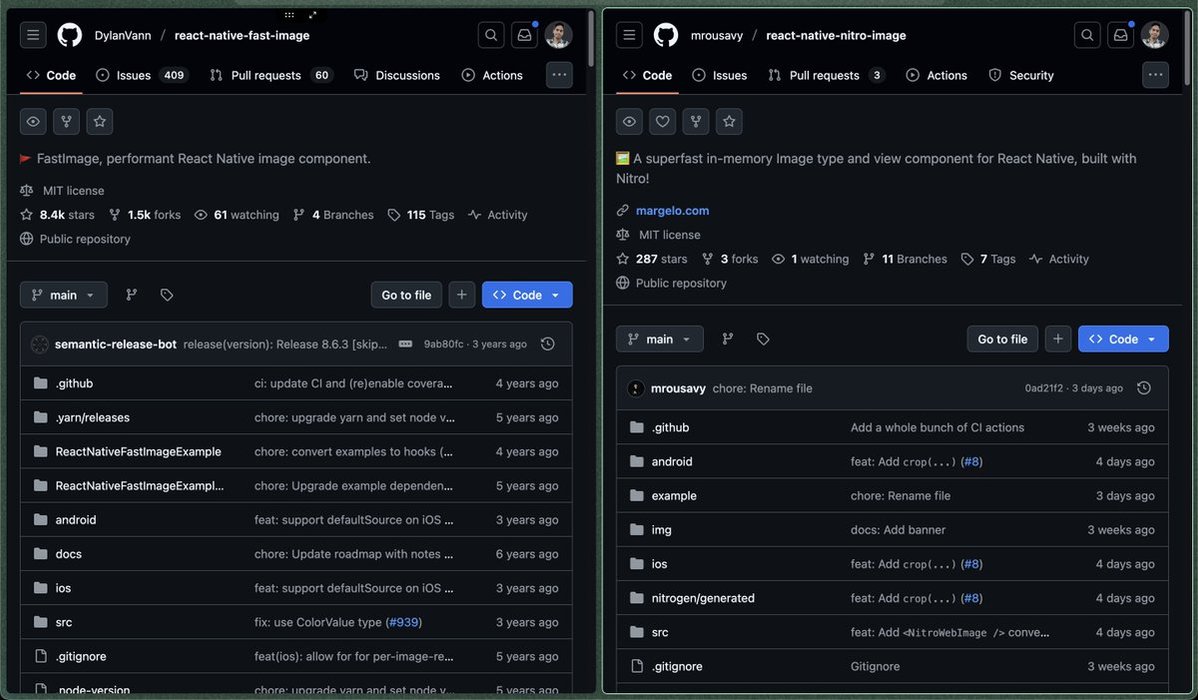Click 11 Branches in nitro-image
Image resolution: width=1198 pixels, height=700 pixels.
point(905,259)
